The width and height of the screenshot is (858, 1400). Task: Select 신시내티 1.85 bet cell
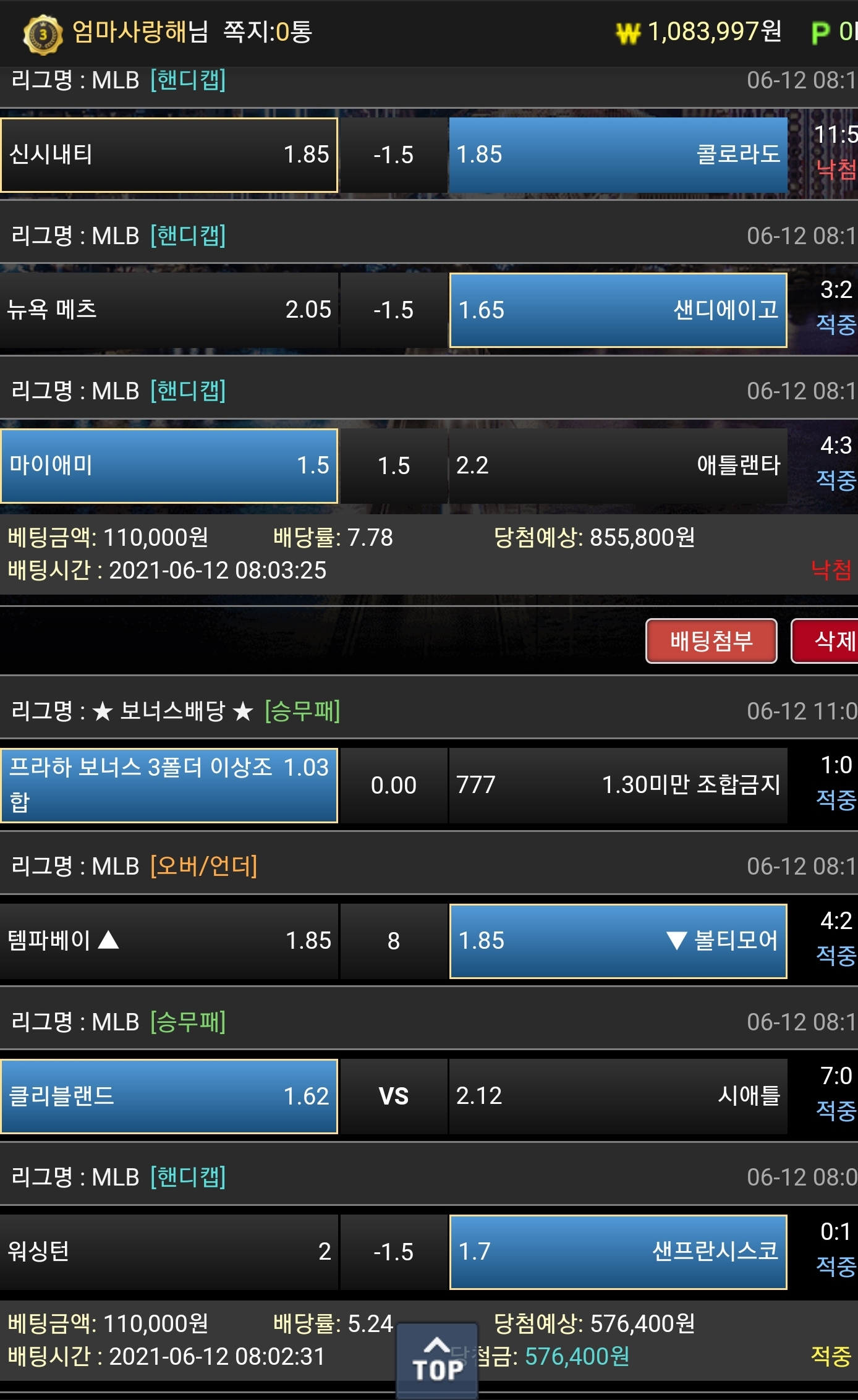click(x=169, y=155)
